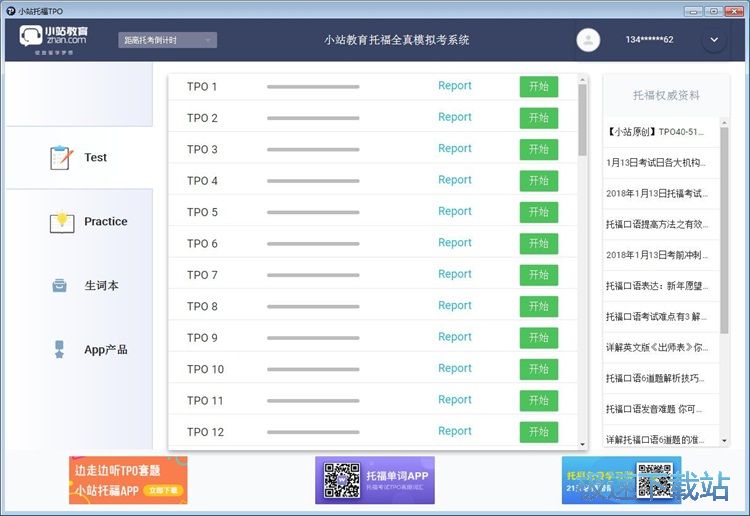Open Report for TPO 9

[454, 337]
